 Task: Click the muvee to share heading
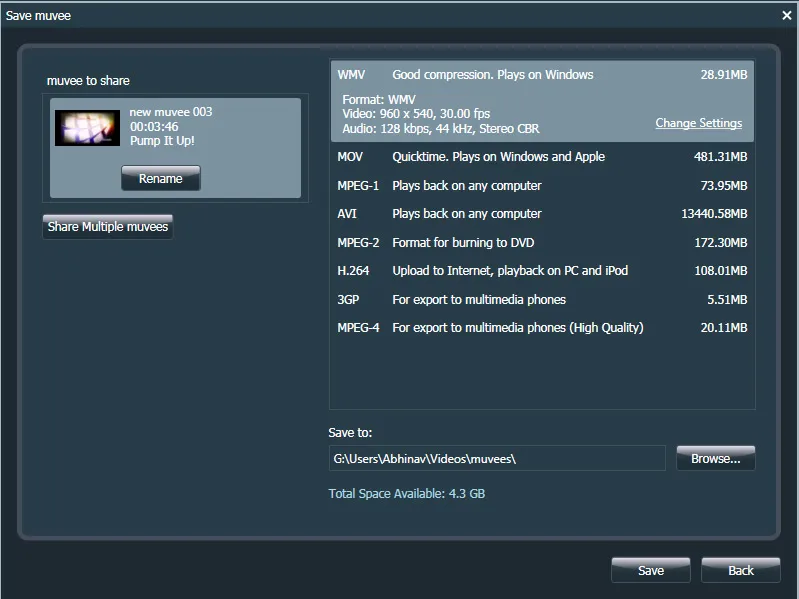point(88,80)
